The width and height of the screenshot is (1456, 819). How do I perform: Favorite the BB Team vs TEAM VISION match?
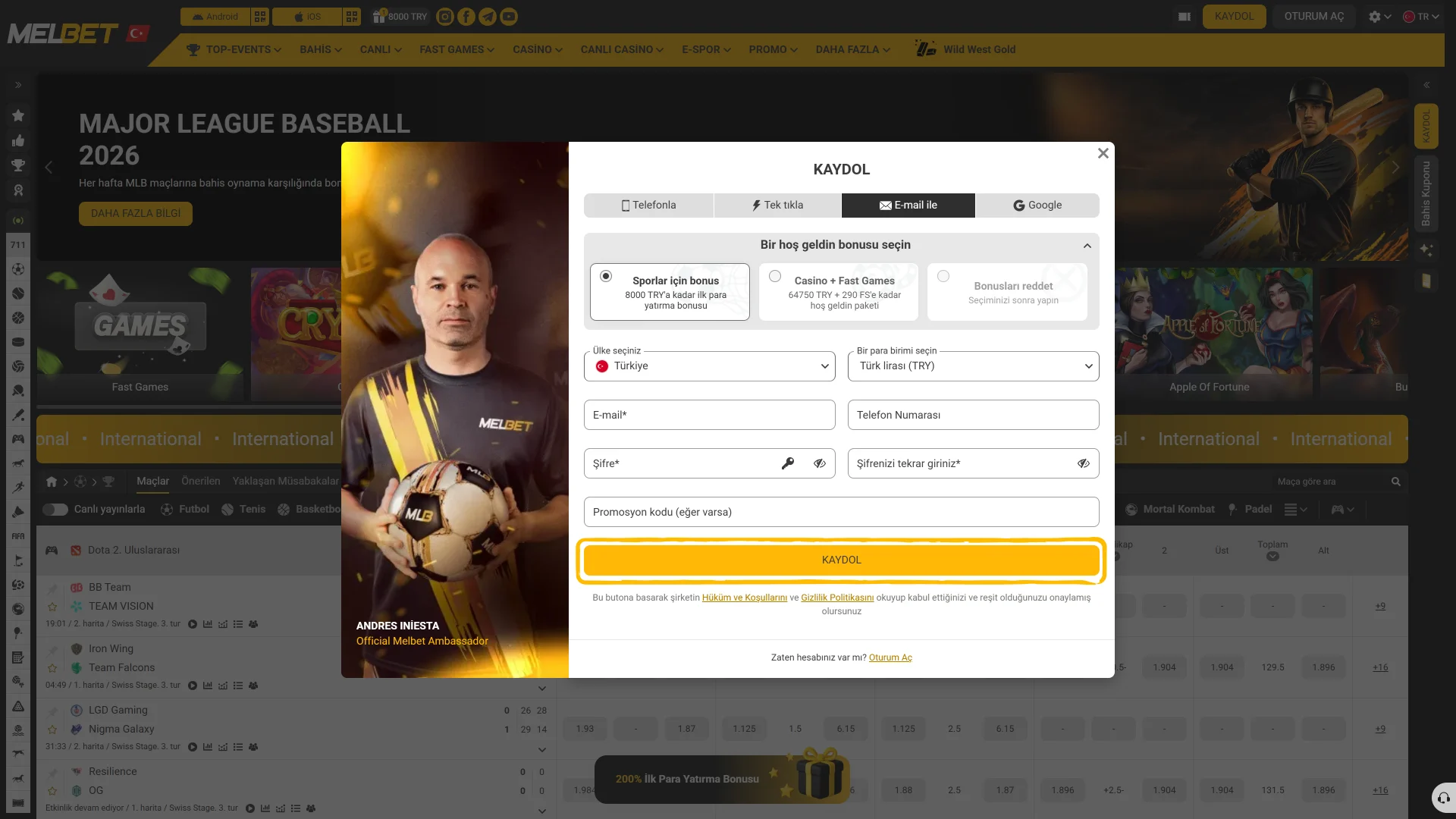coord(52,607)
